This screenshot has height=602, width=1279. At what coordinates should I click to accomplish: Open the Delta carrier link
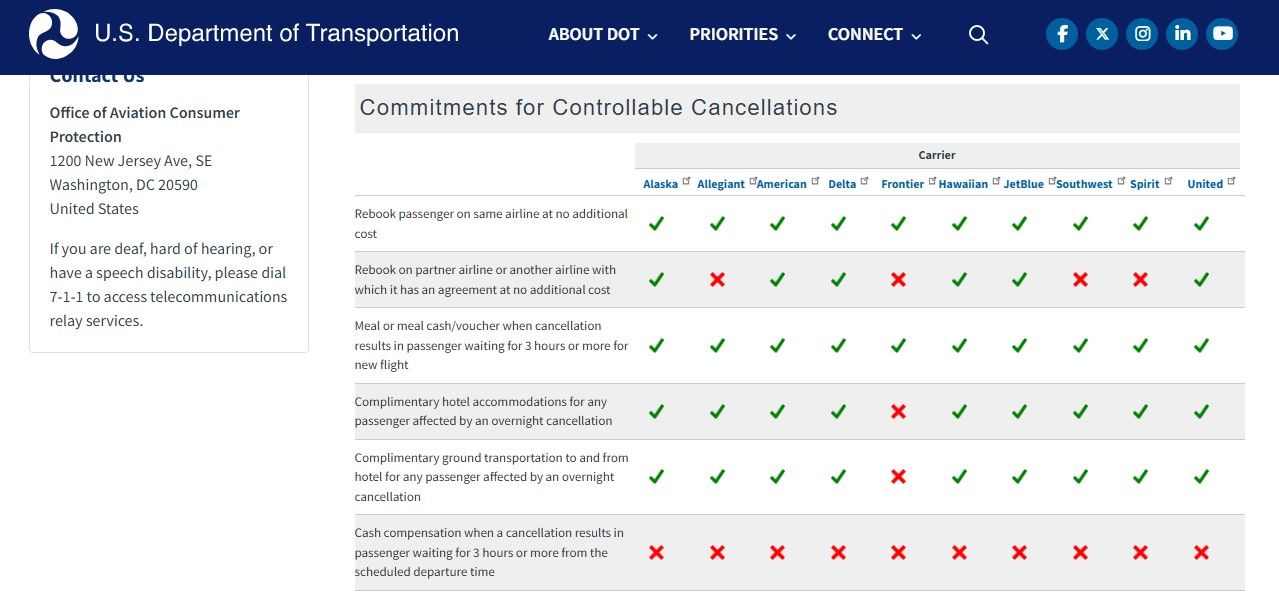pyautogui.click(x=842, y=184)
